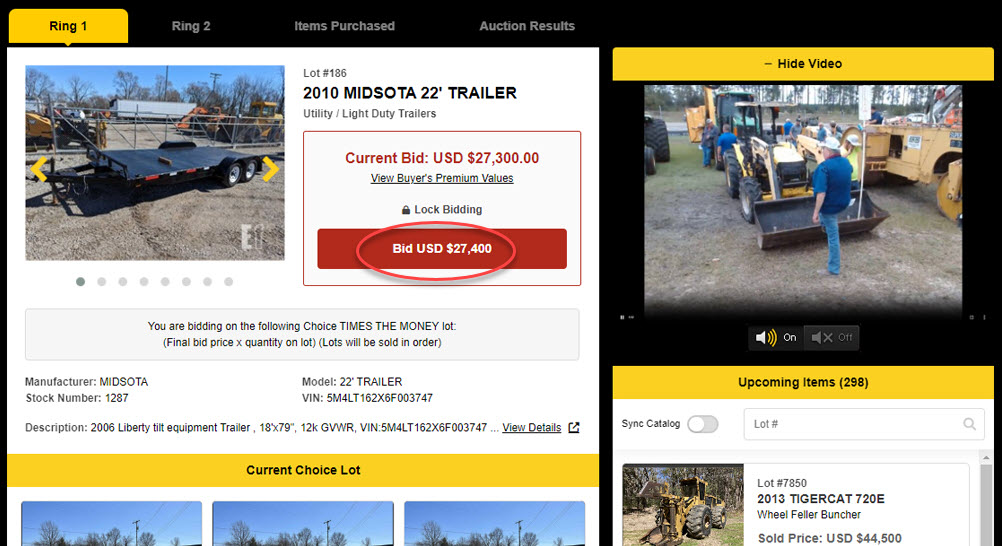Switch to the Ring 2 tab
1002x546 pixels.
point(191,26)
